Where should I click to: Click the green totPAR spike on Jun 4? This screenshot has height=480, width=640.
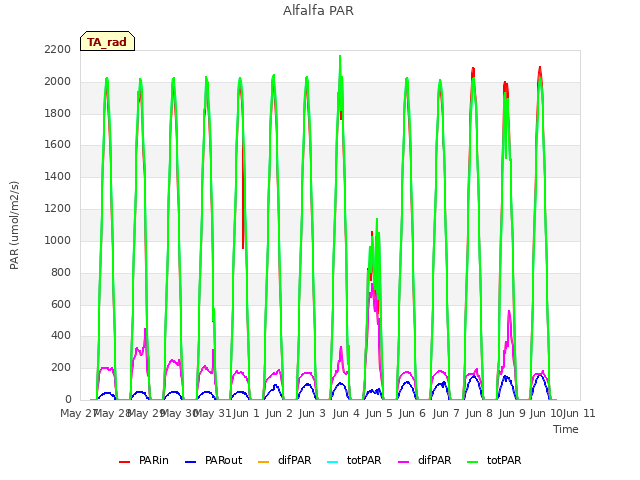point(340,65)
